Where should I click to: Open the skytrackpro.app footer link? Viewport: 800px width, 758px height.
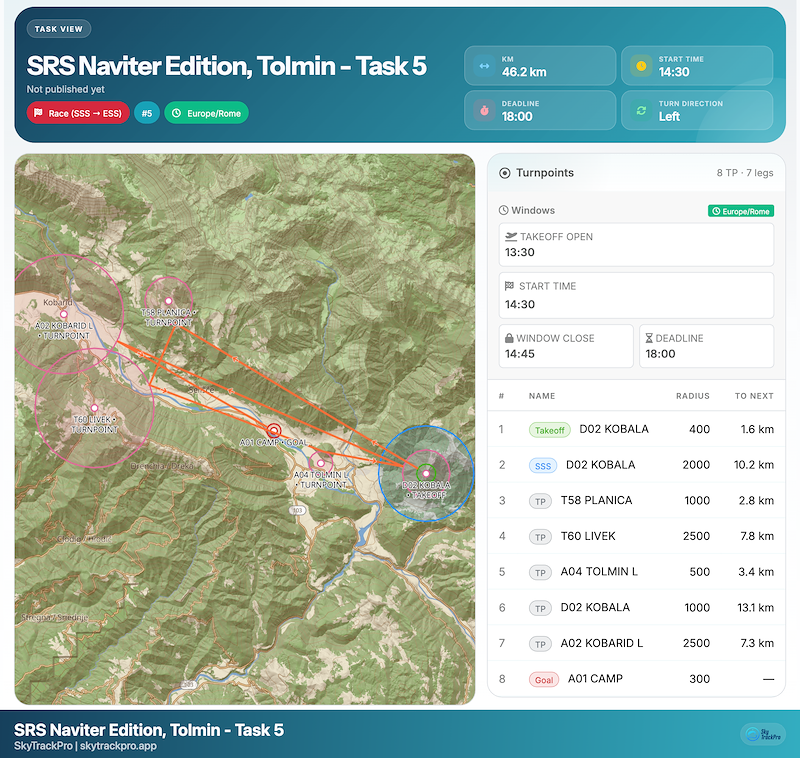pos(118,746)
